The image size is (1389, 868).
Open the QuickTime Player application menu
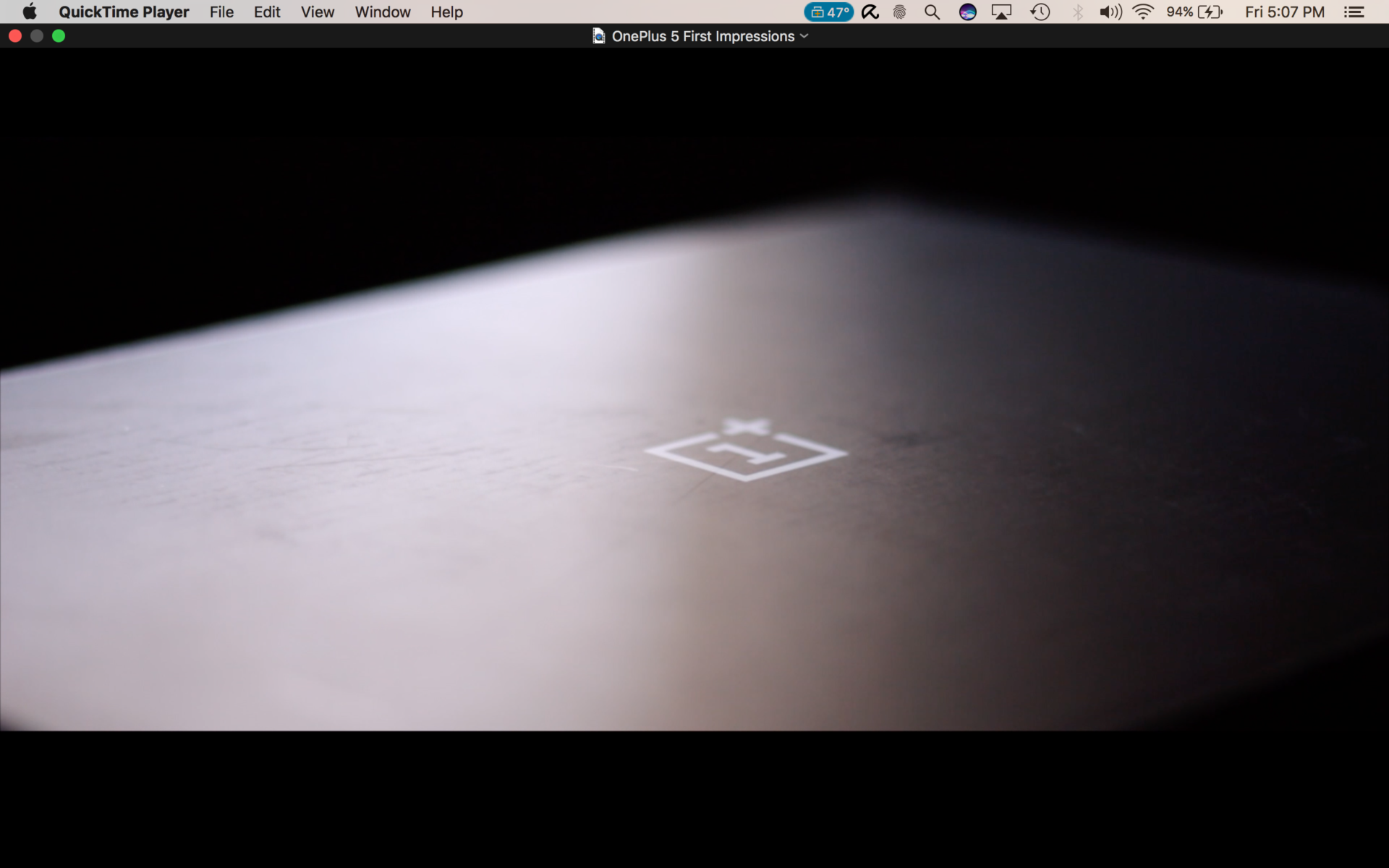click(124, 12)
